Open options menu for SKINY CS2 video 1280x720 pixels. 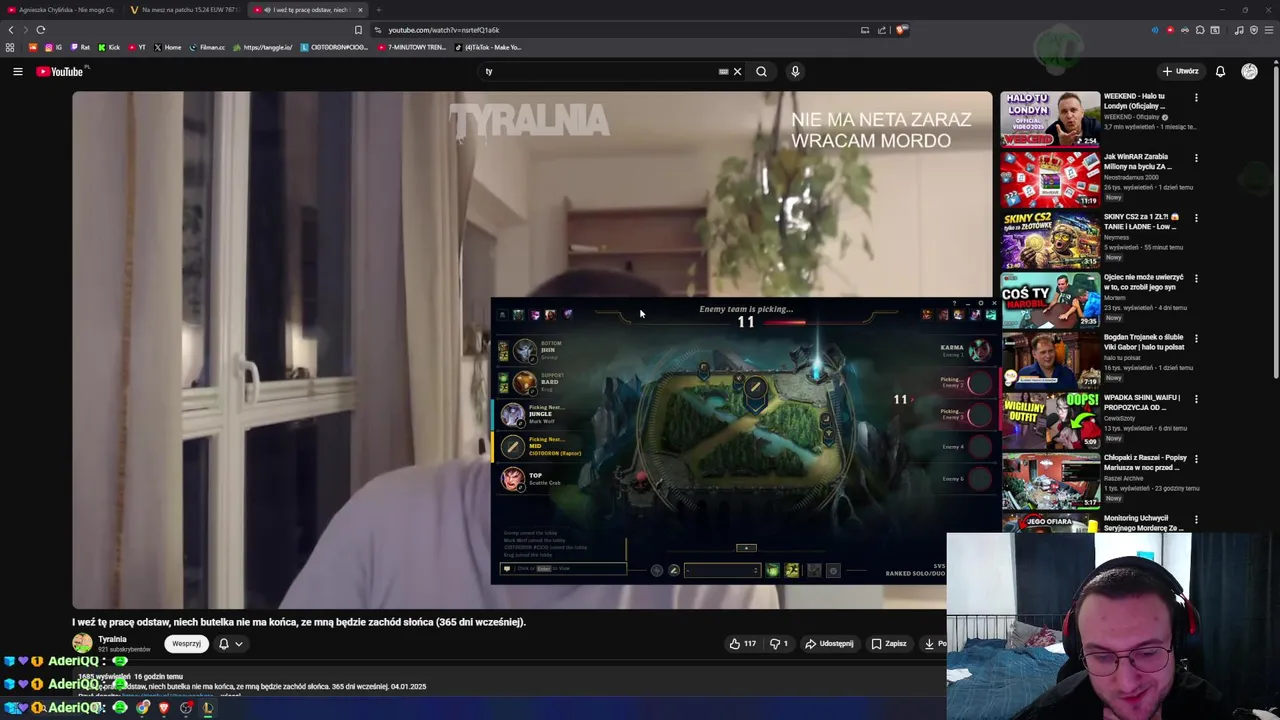click(x=1196, y=218)
